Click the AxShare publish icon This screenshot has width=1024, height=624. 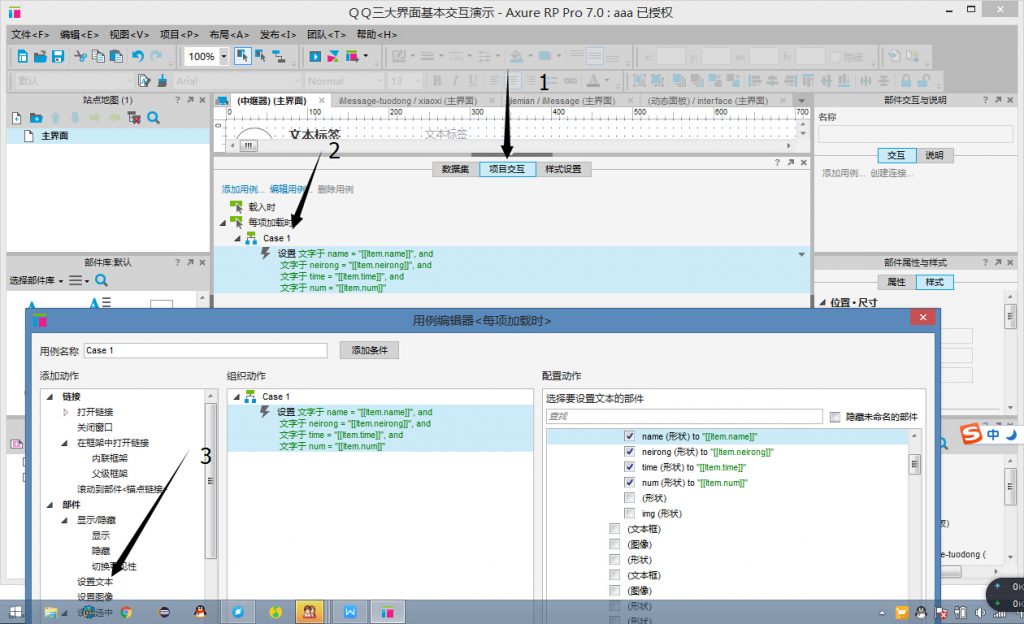point(333,57)
